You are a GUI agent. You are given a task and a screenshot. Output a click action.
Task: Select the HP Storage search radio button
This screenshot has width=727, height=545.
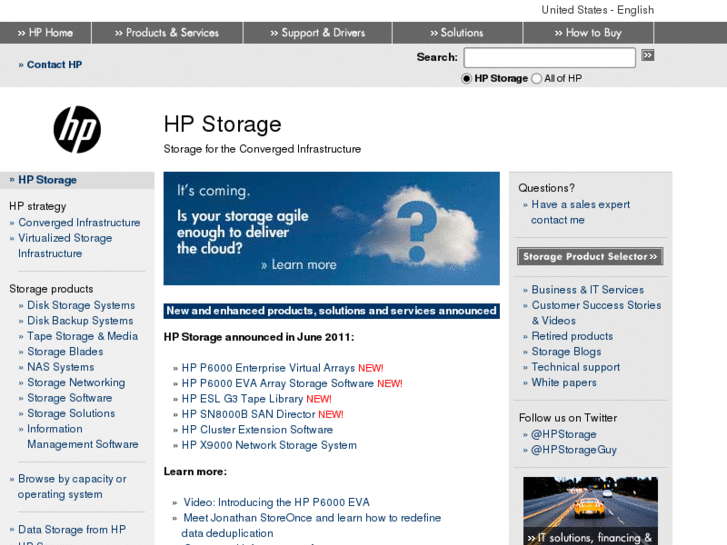click(x=466, y=78)
